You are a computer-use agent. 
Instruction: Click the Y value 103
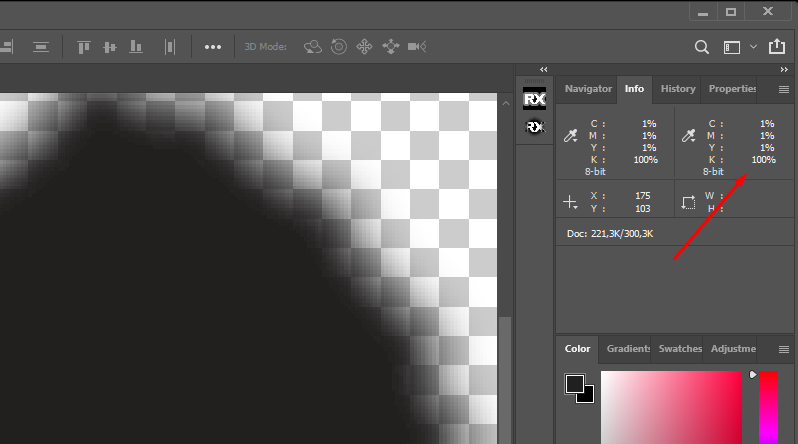642,209
